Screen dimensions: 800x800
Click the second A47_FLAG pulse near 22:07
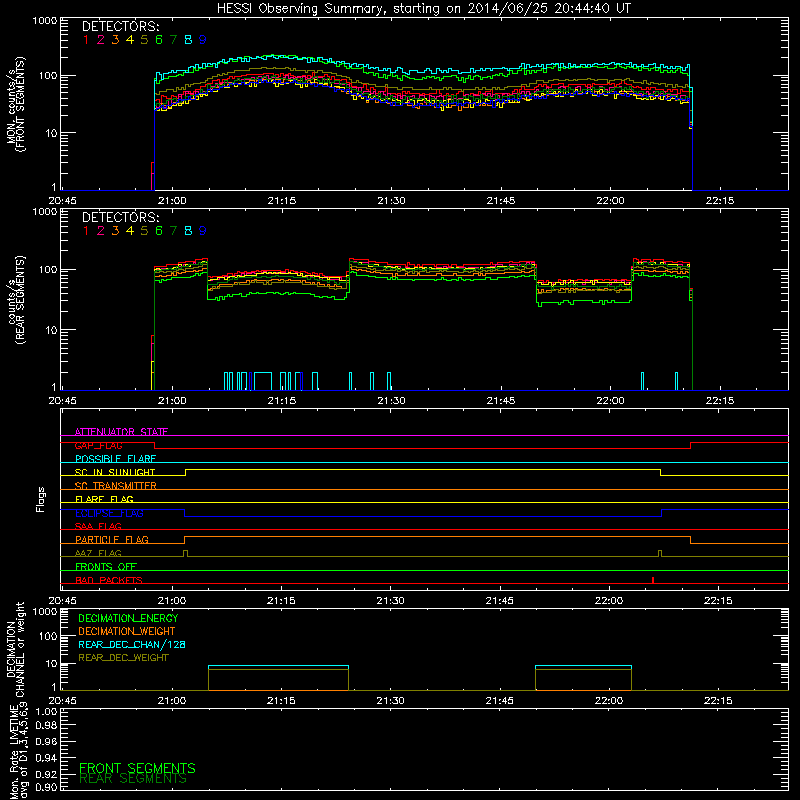pyautogui.click(x=660, y=554)
